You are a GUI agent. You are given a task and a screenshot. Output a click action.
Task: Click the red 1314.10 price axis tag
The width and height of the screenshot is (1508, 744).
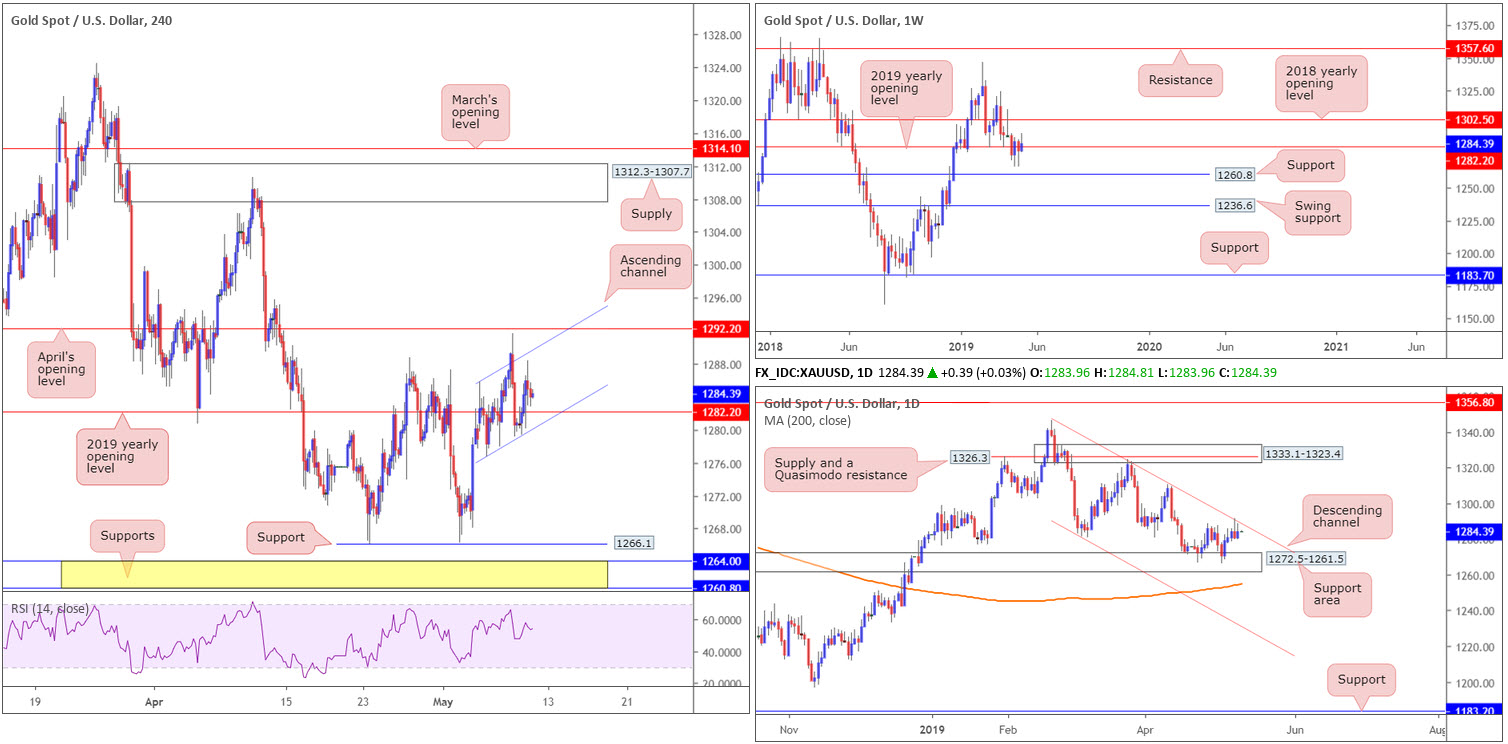[x=722, y=149]
